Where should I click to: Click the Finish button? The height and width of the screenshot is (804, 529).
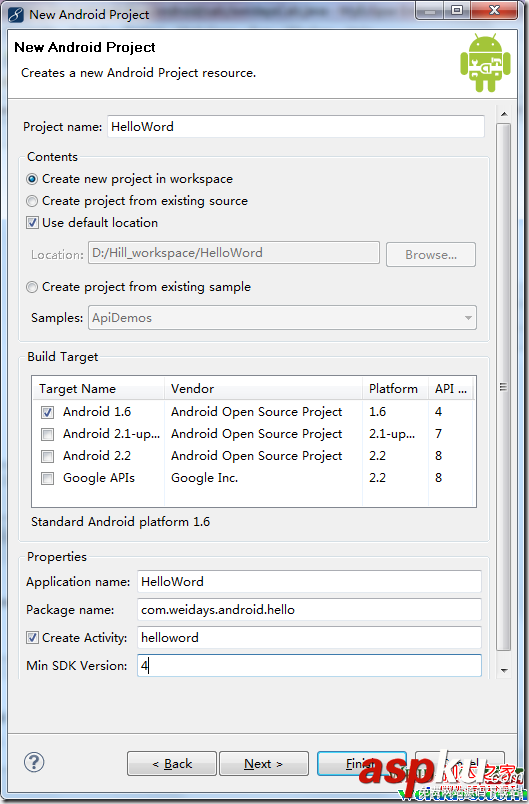point(362,764)
